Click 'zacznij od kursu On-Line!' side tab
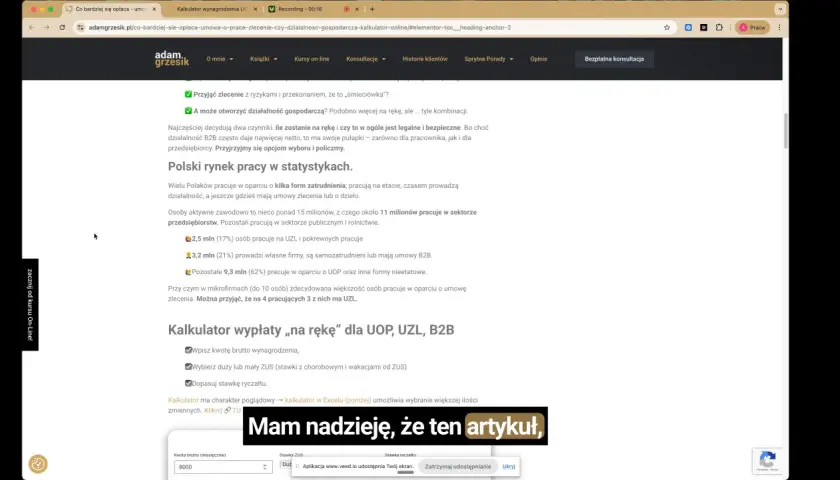Screen dimensions: 840x480 [30, 304]
